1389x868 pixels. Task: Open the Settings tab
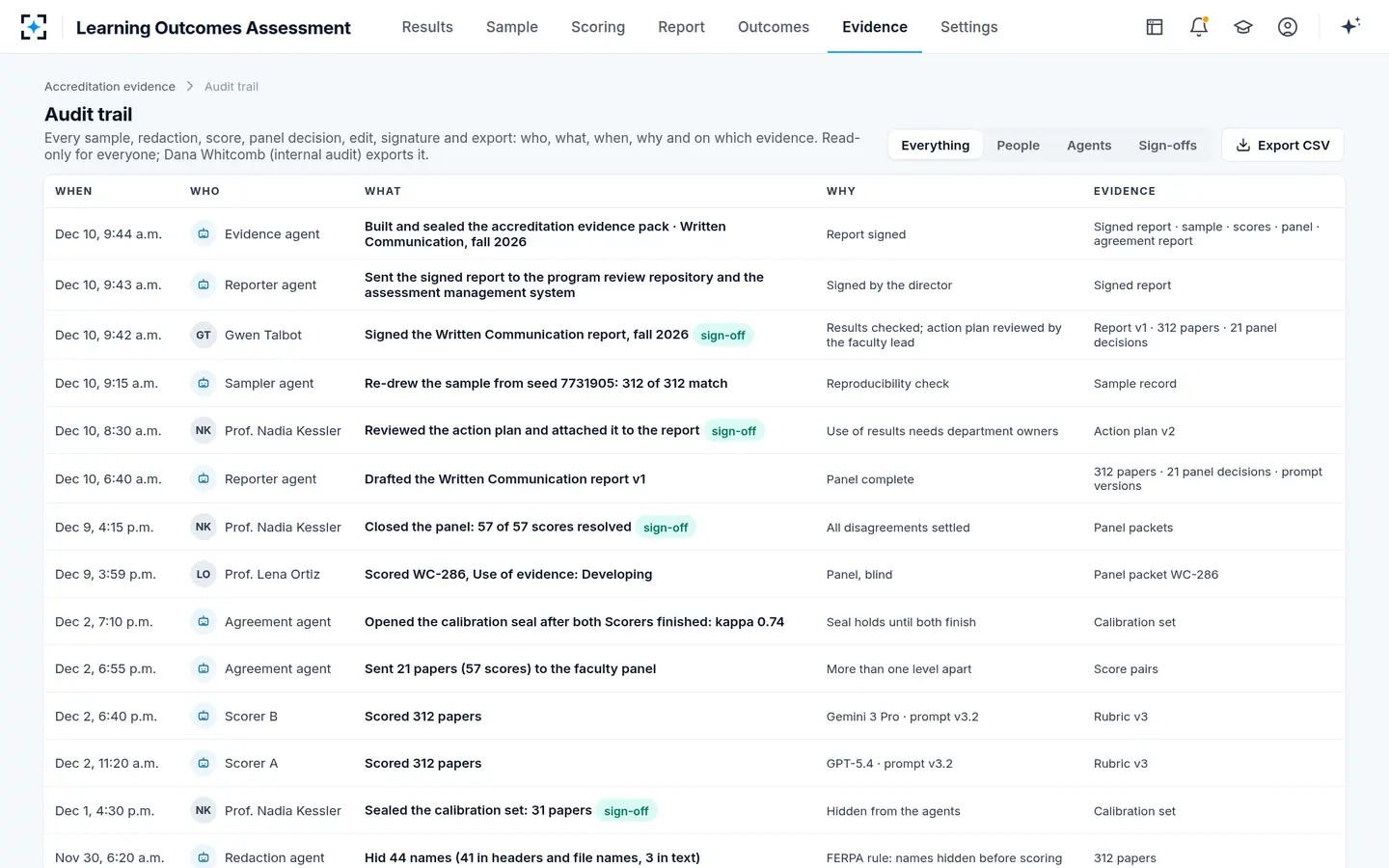(969, 27)
